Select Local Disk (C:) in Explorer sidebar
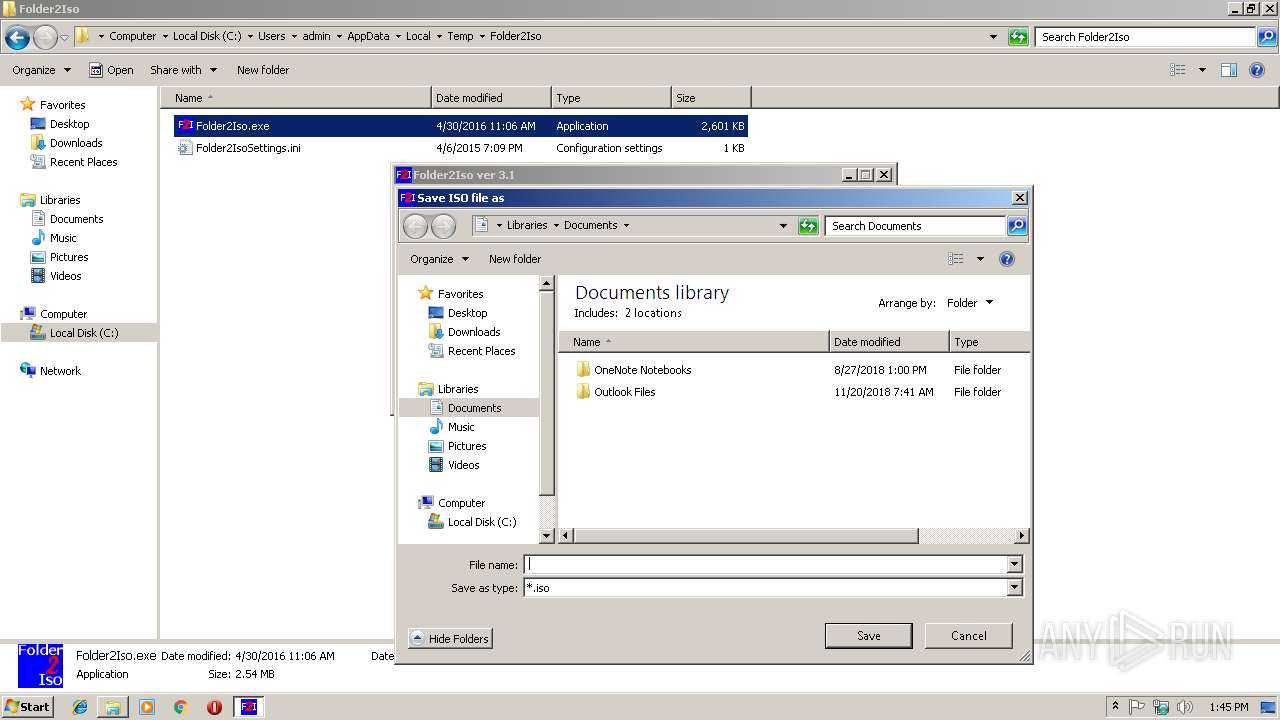1280x720 pixels. [84, 333]
